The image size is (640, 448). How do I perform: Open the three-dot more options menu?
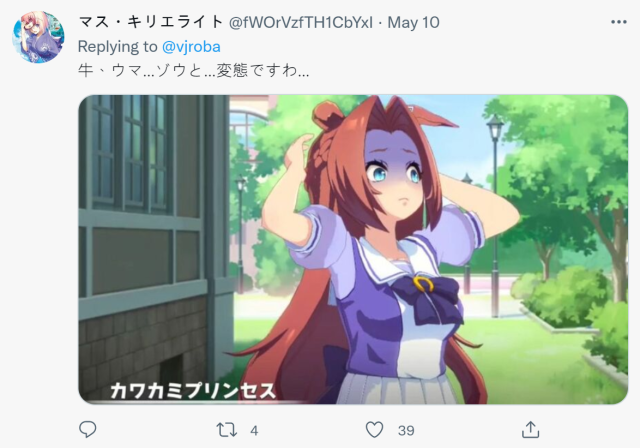tap(618, 22)
